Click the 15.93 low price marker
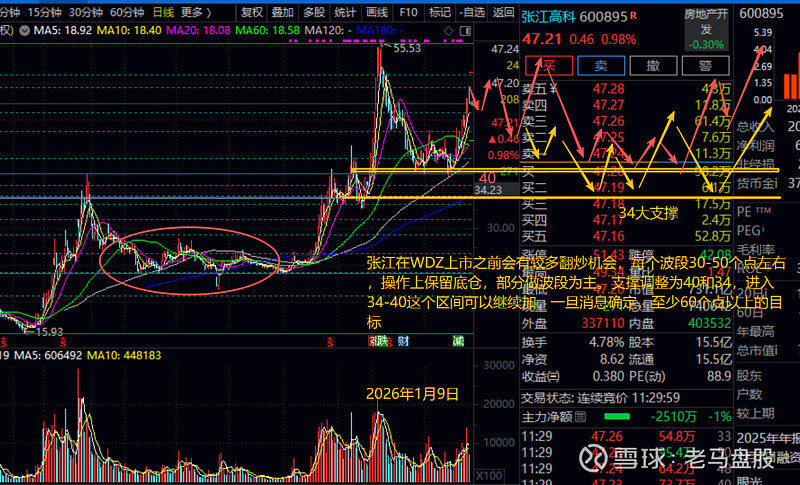Image resolution: width=800 pixels, height=485 pixels. (x=48, y=332)
